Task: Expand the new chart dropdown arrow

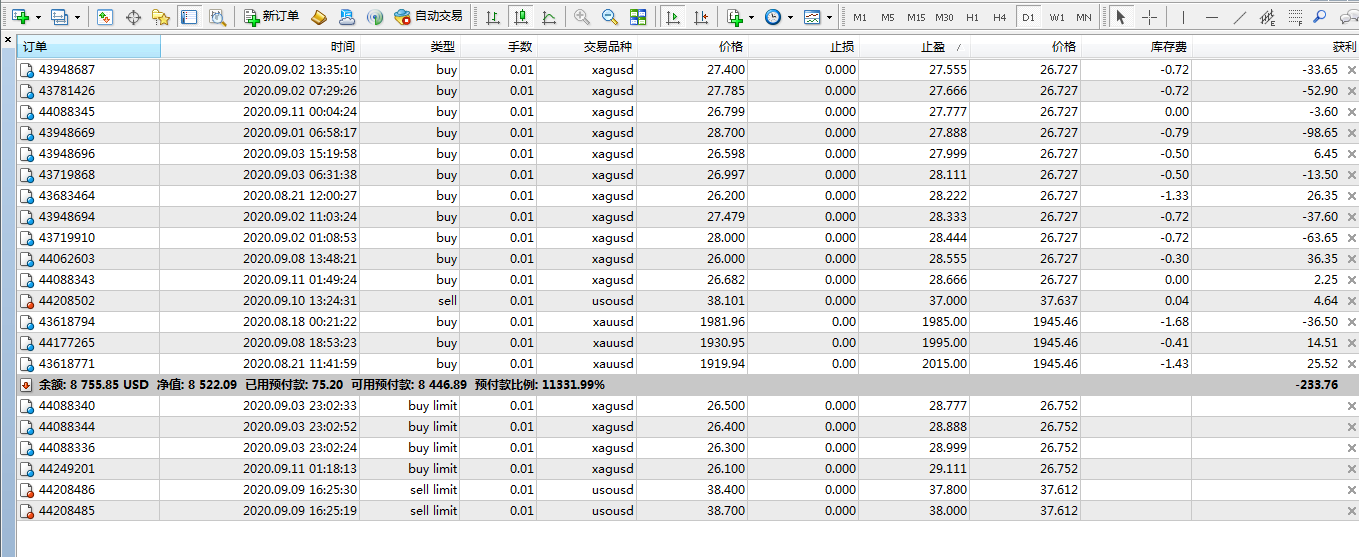Action: pos(38,17)
